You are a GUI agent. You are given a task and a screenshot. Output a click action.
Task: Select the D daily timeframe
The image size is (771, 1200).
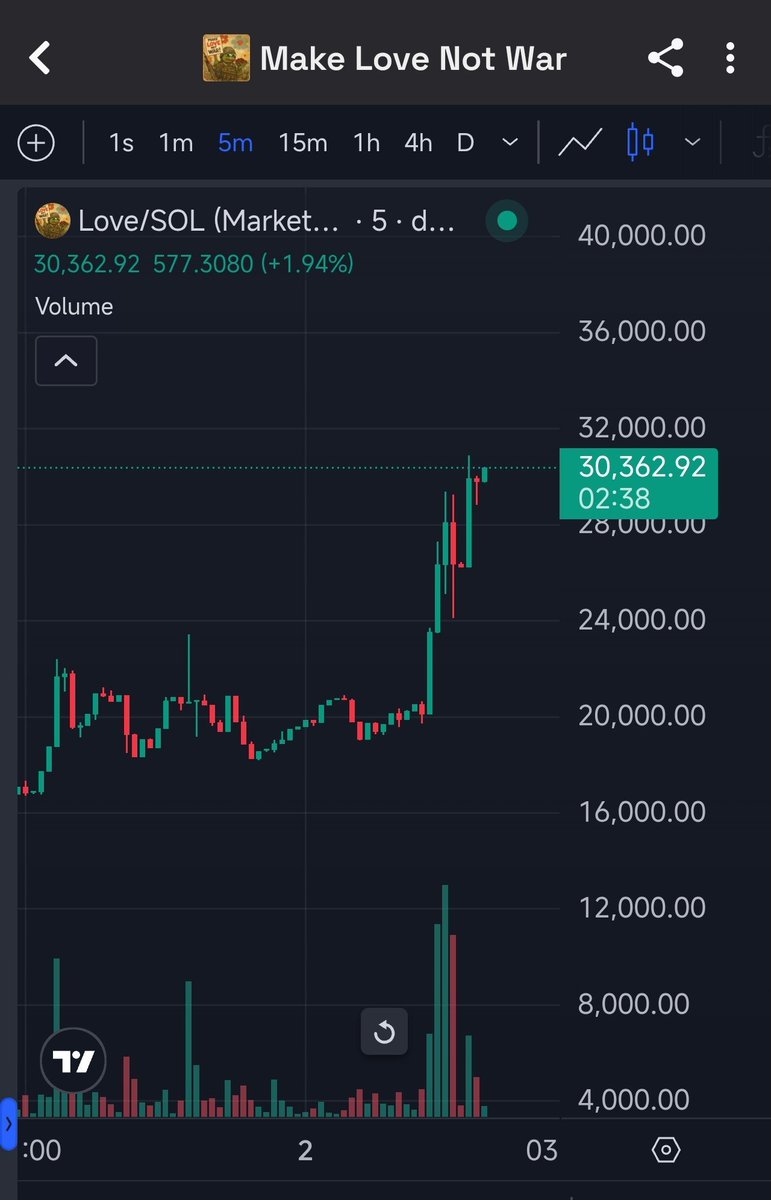point(465,143)
